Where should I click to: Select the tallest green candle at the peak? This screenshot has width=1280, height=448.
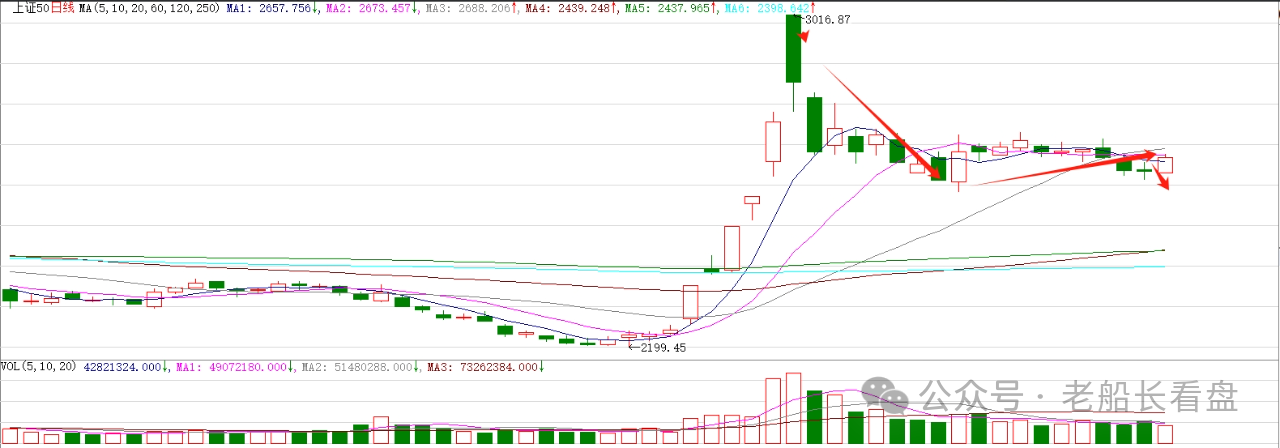[x=793, y=49]
